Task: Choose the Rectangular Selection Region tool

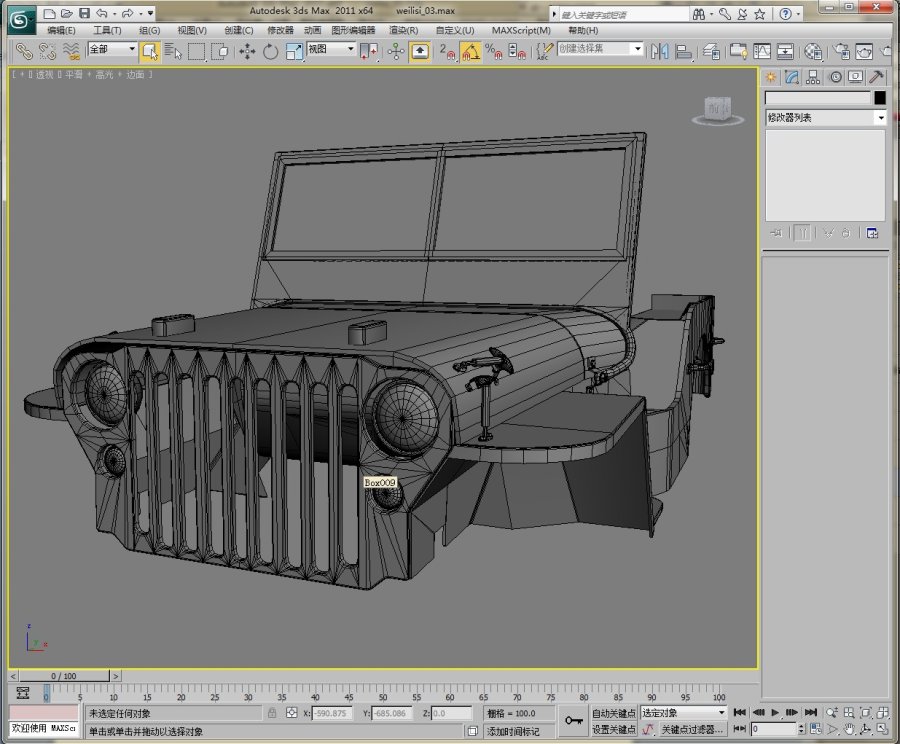Action: 196,52
